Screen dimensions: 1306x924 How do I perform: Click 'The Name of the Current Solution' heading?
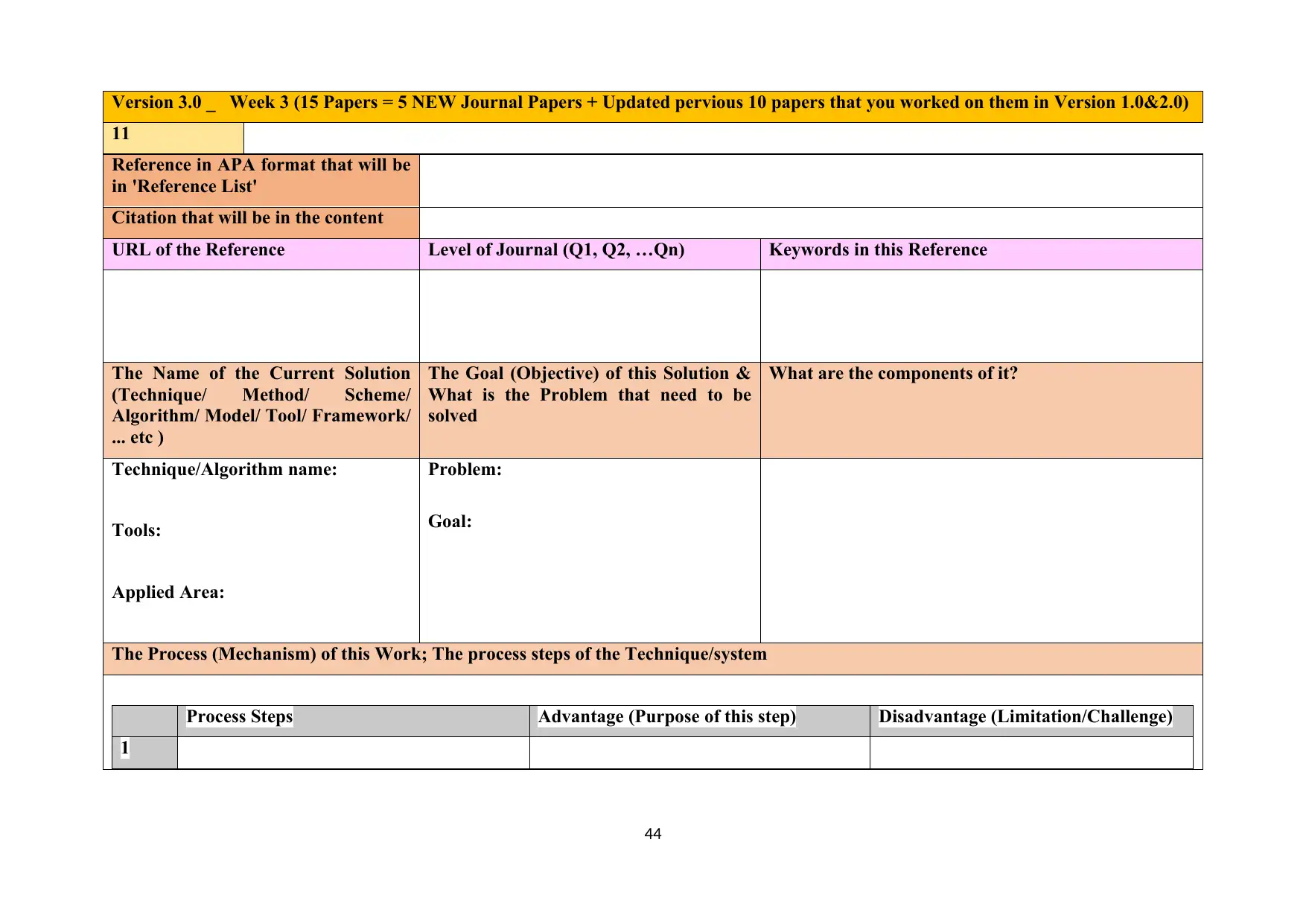[x=261, y=405]
